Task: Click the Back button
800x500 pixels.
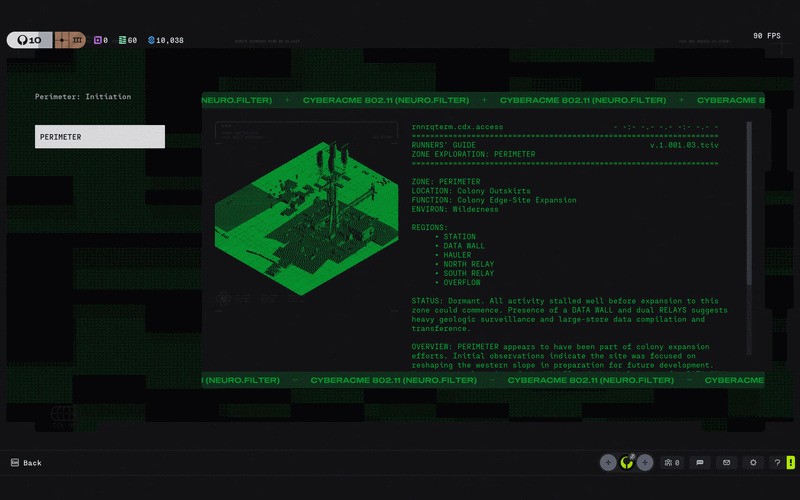Action: tap(26, 463)
